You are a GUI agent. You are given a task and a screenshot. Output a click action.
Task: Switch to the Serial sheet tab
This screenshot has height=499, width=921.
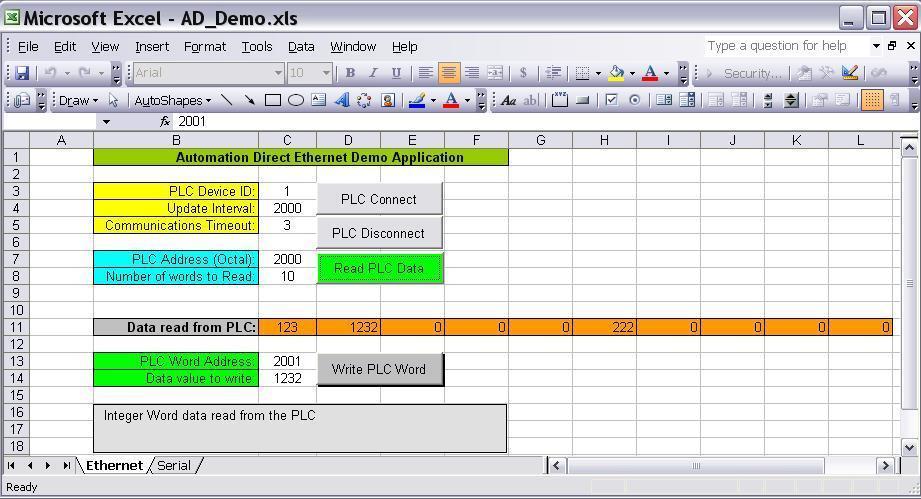coord(174,466)
